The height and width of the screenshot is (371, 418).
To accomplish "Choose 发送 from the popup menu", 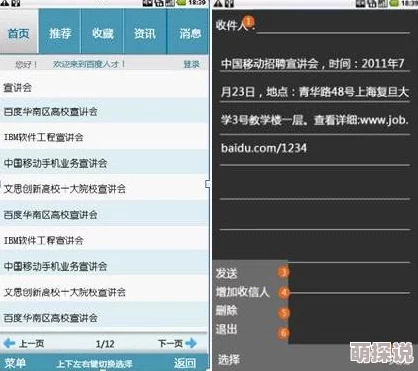I will pyautogui.click(x=226, y=273).
